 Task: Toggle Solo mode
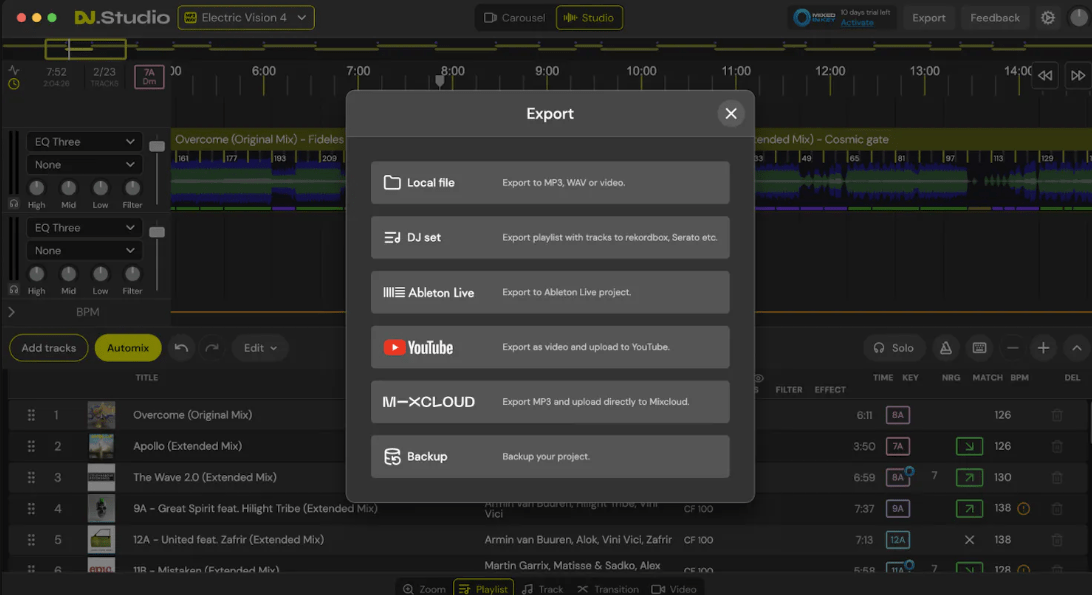[x=894, y=348]
